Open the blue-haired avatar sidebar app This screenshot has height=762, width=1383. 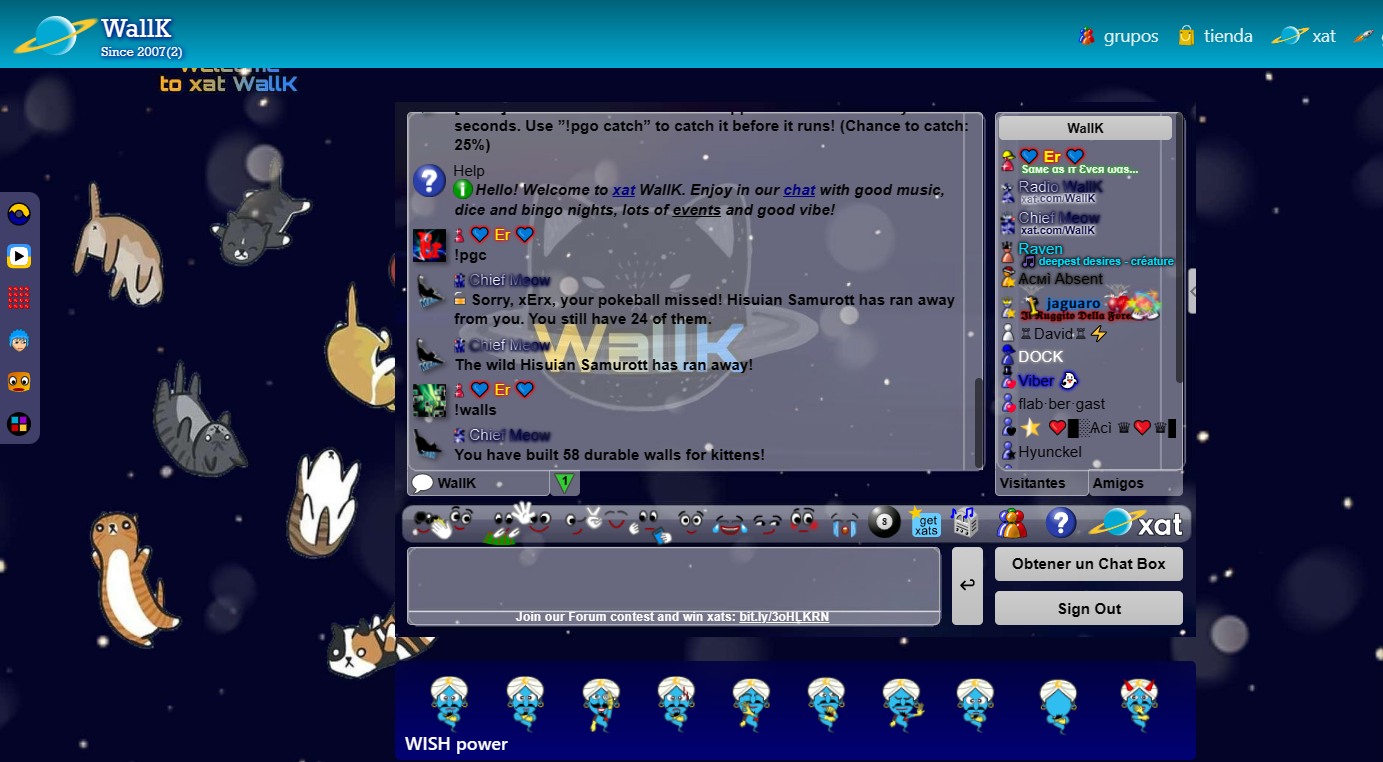(19, 340)
